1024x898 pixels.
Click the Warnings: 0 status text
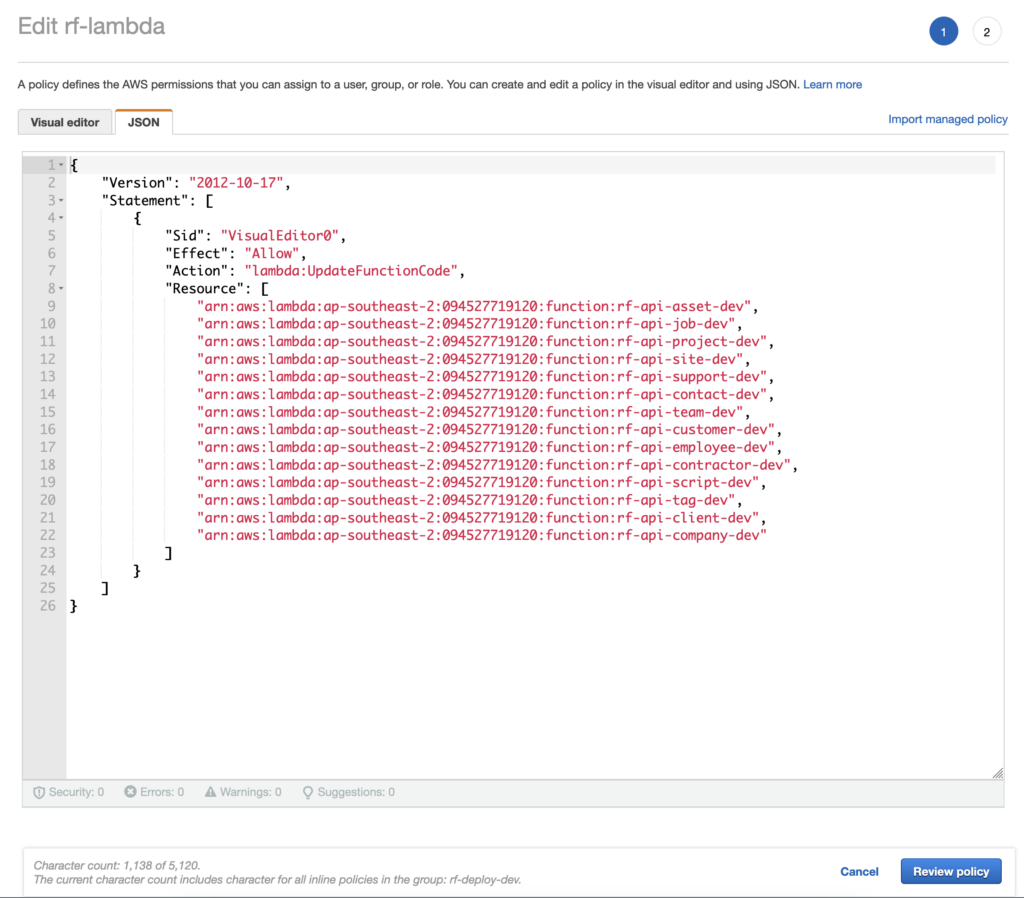coord(251,792)
